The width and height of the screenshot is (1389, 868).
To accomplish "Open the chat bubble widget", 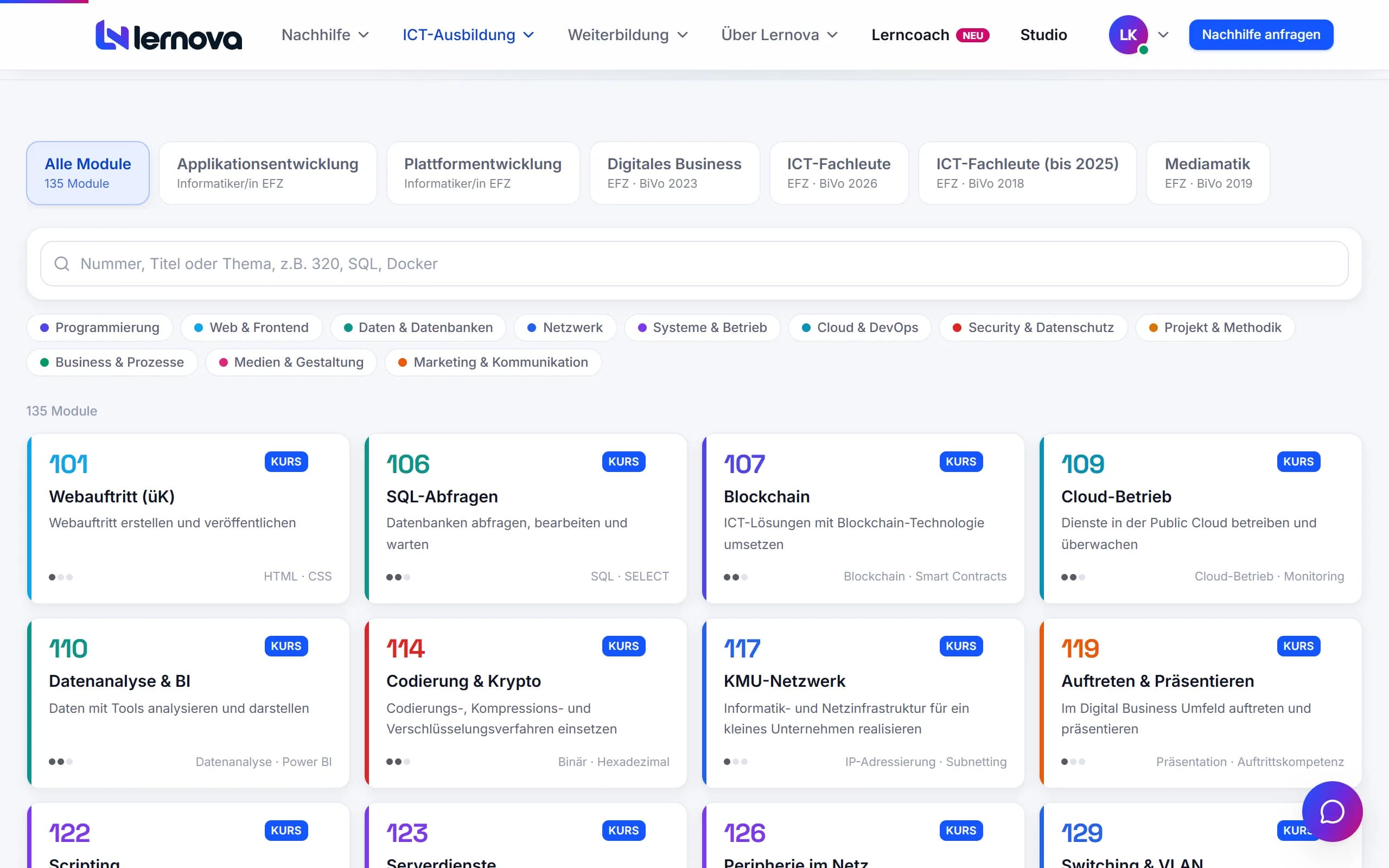I will point(1331,811).
